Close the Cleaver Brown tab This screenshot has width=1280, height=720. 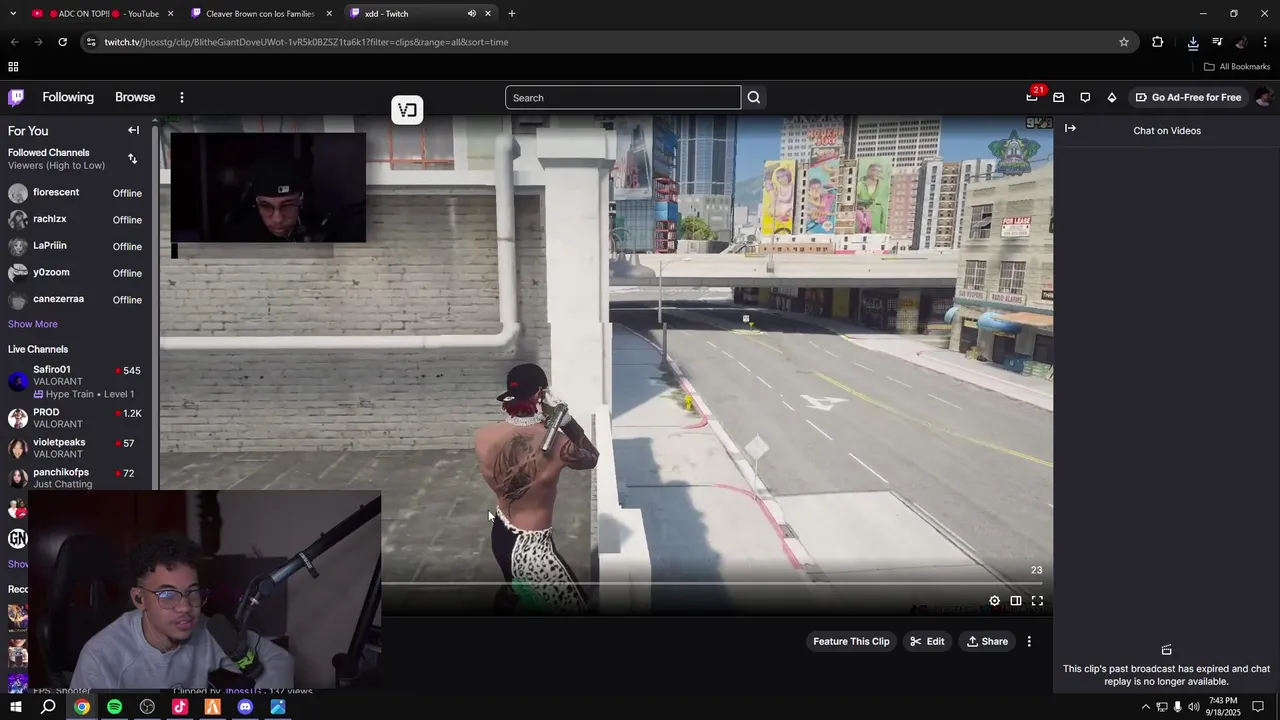pyautogui.click(x=329, y=14)
